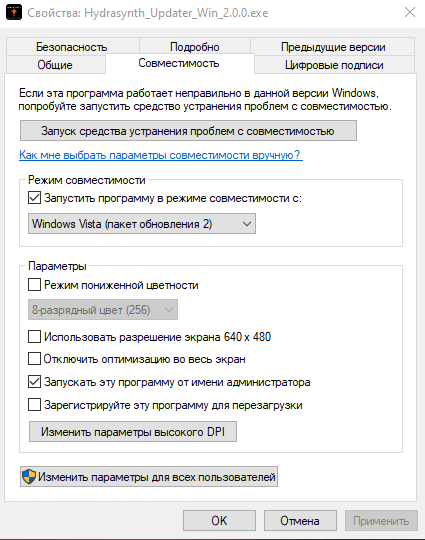
Task: Click Изменить параметры высокого DPI button
Action: tap(133, 432)
